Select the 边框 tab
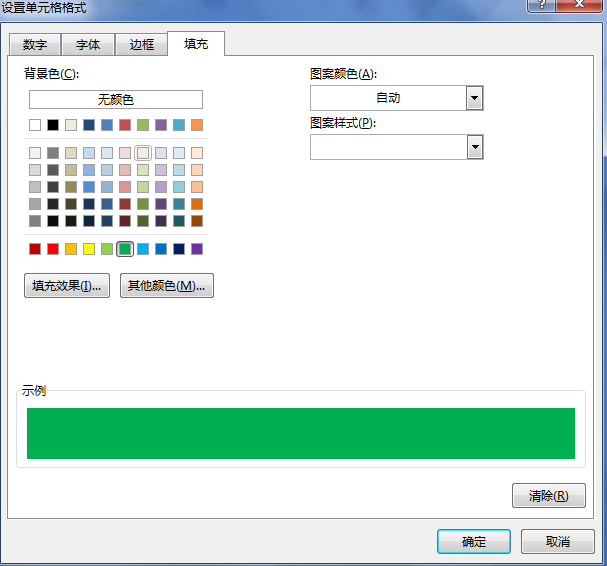Screen dimensions: 607x566 [142, 45]
